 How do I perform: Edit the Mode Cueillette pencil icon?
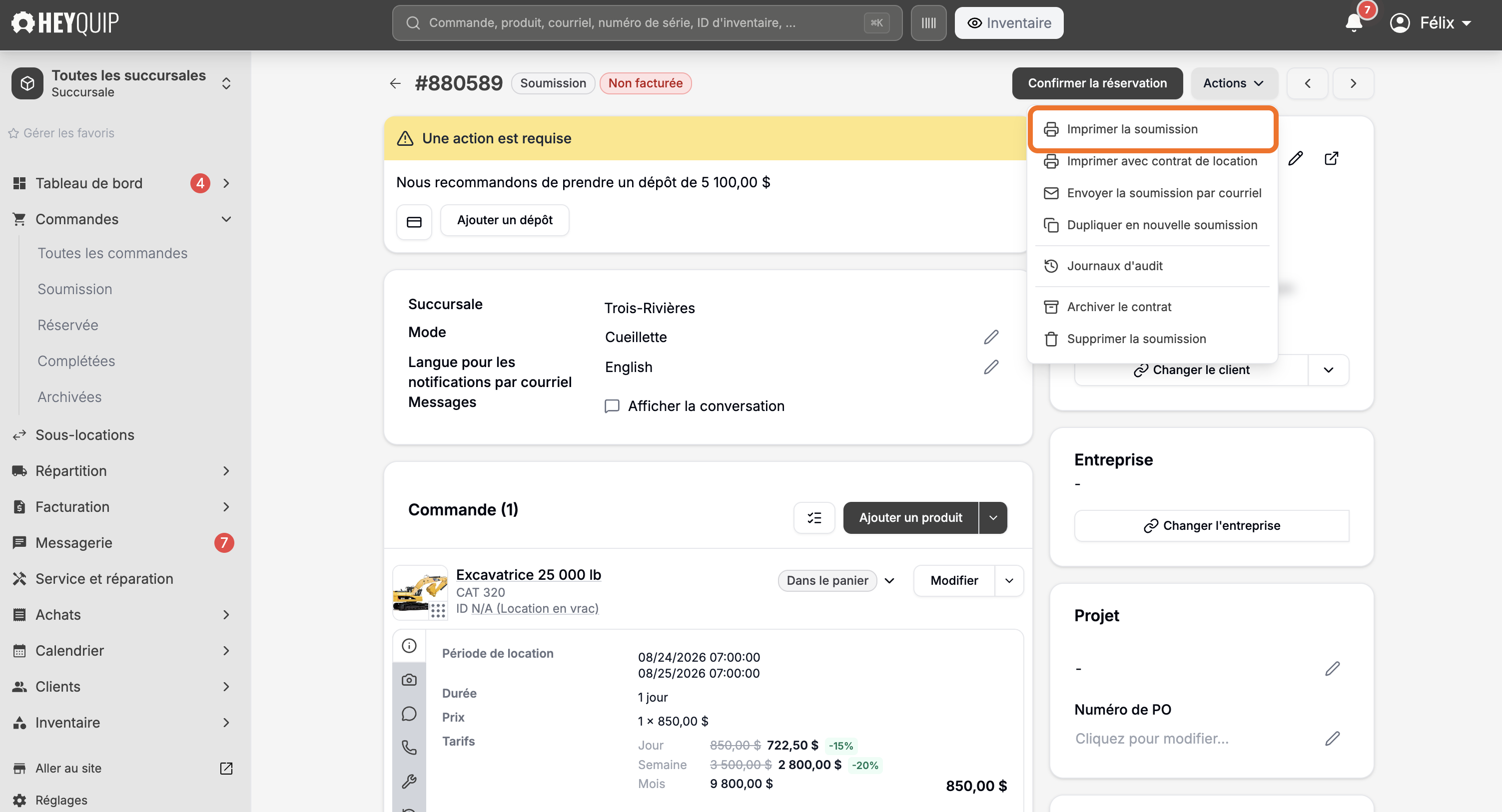(x=991, y=337)
